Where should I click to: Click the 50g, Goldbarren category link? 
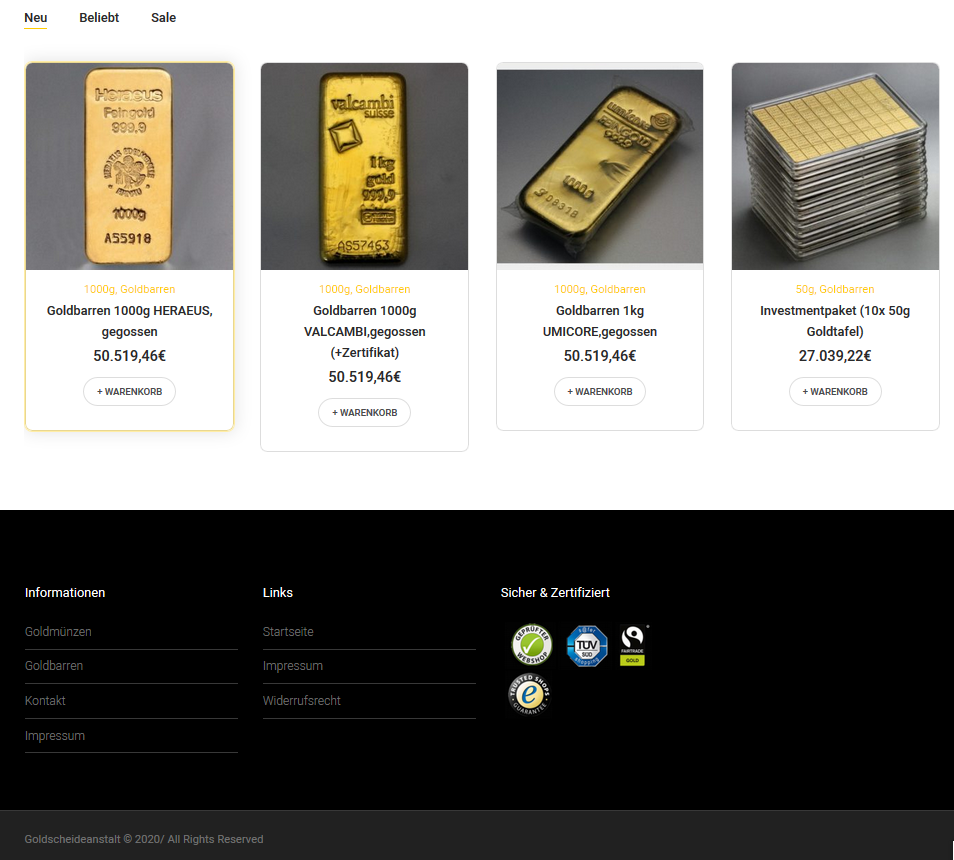click(835, 289)
